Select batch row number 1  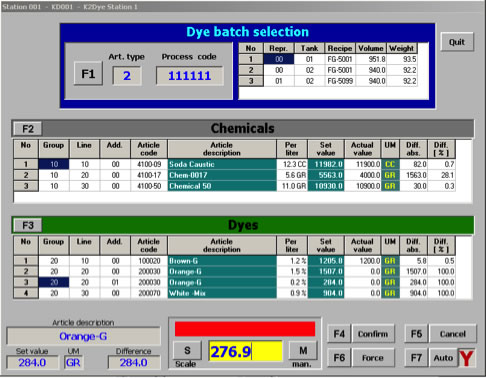pos(251,59)
